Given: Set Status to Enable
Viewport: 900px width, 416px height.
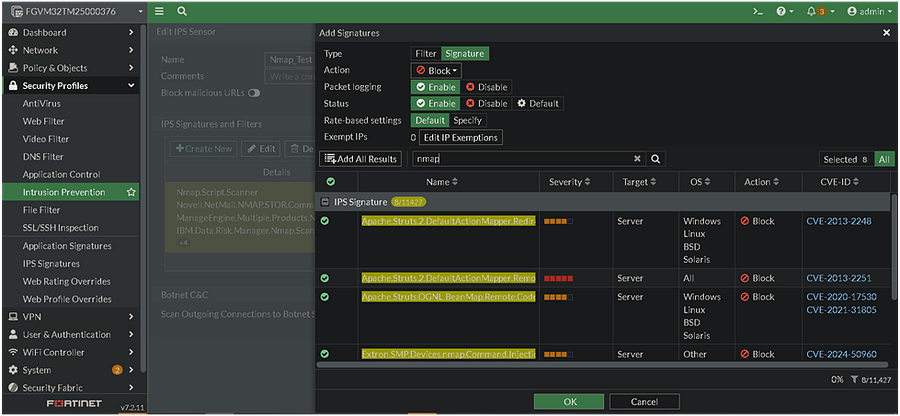Looking at the screenshot, I should (x=436, y=104).
